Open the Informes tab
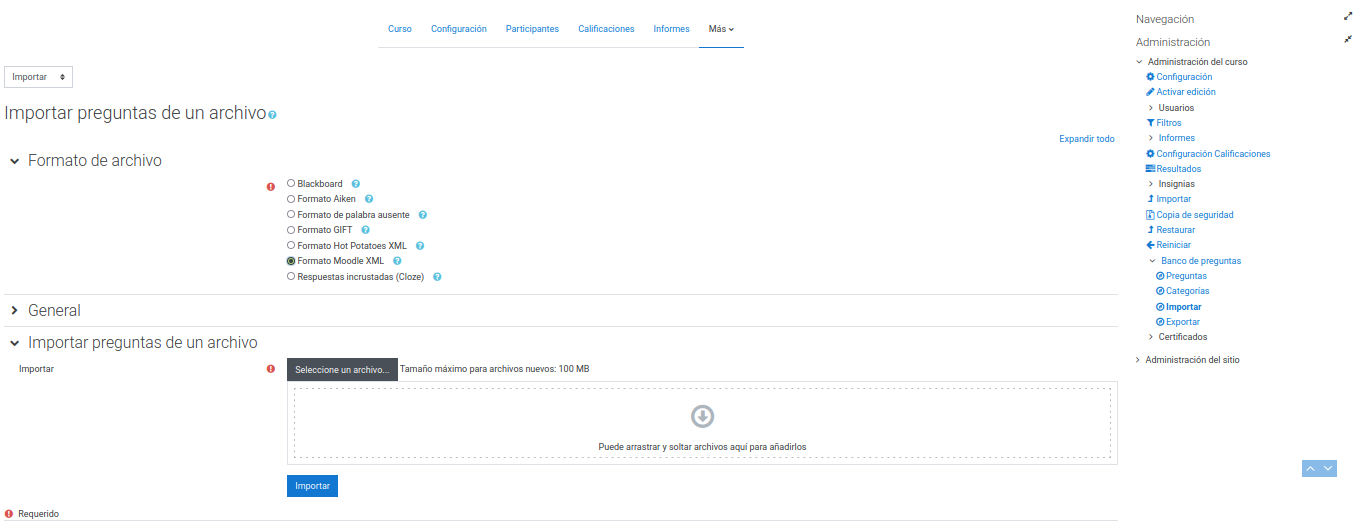 671,29
